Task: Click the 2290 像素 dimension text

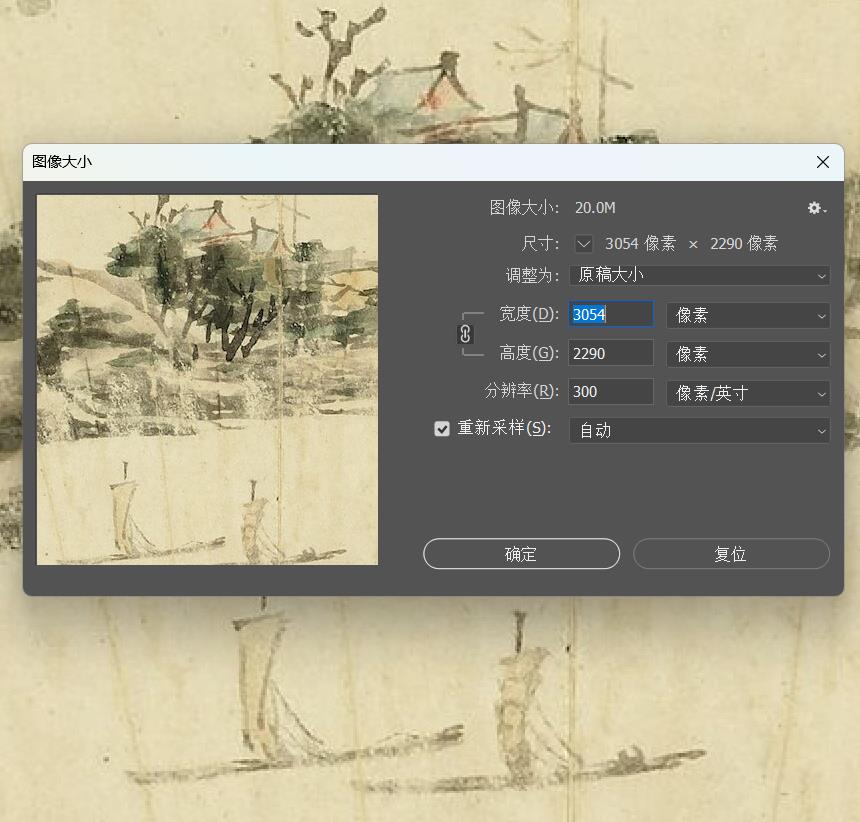Action: pyautogui.click(x=744, y=243)
